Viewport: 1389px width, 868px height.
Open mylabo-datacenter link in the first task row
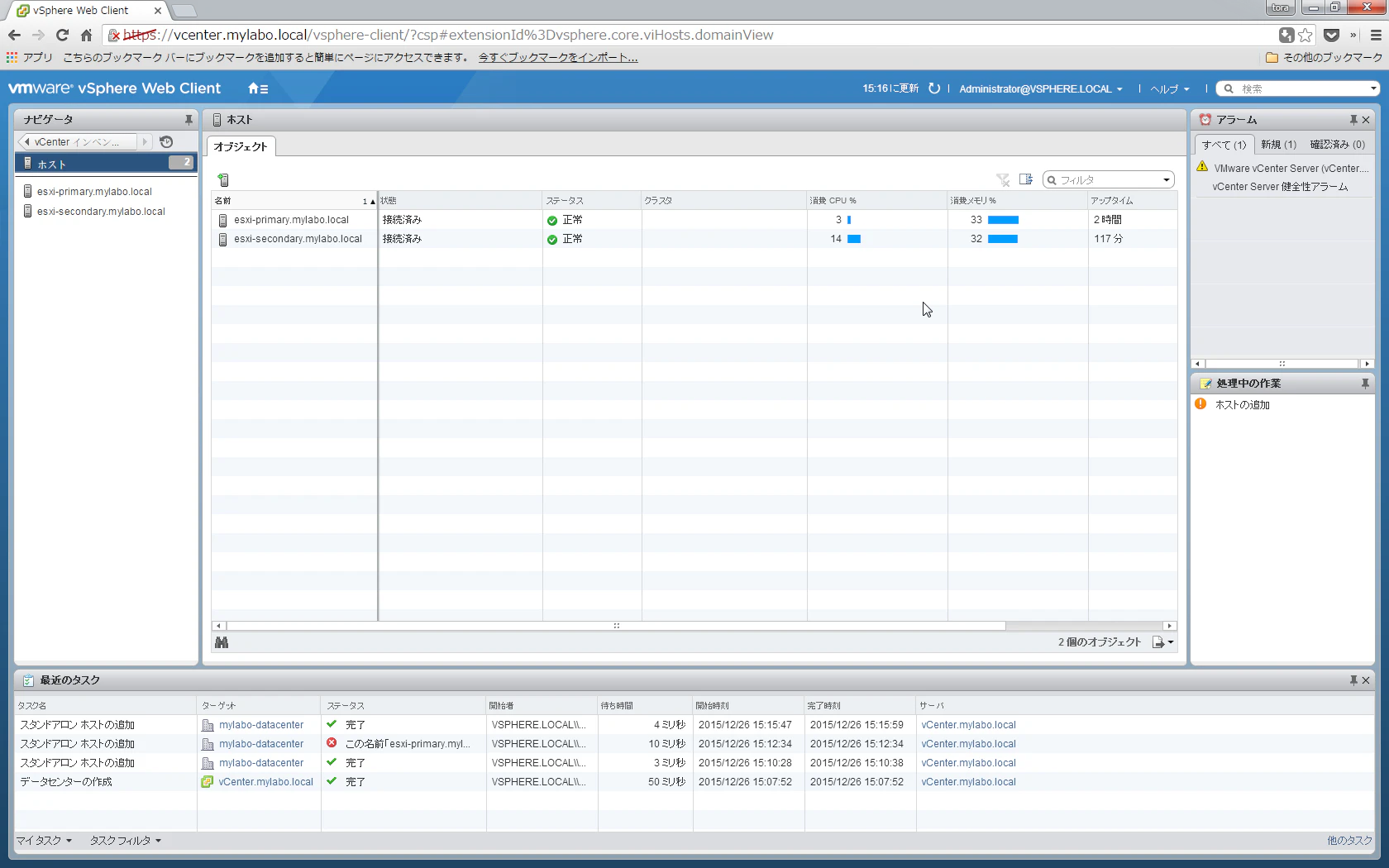tap(261, 725)
